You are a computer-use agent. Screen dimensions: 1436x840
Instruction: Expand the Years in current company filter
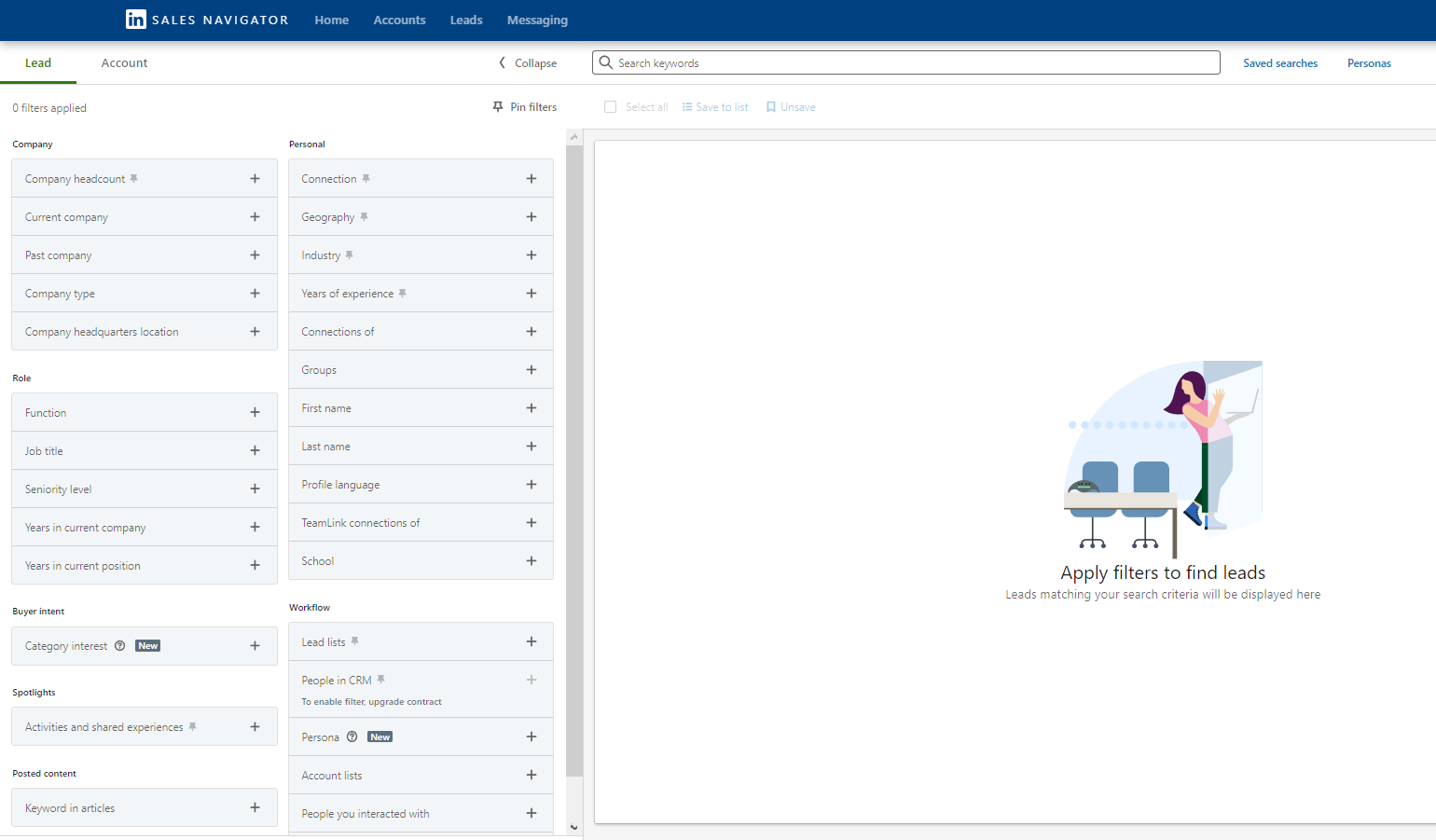pyautogui.click(x=145, y=527)
